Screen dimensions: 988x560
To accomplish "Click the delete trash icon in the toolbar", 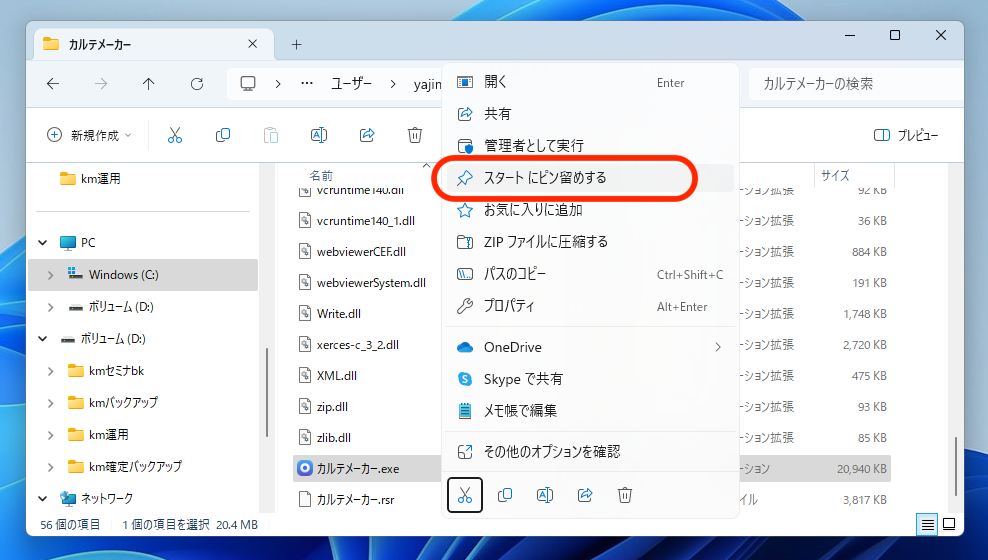I will point(415,135).
